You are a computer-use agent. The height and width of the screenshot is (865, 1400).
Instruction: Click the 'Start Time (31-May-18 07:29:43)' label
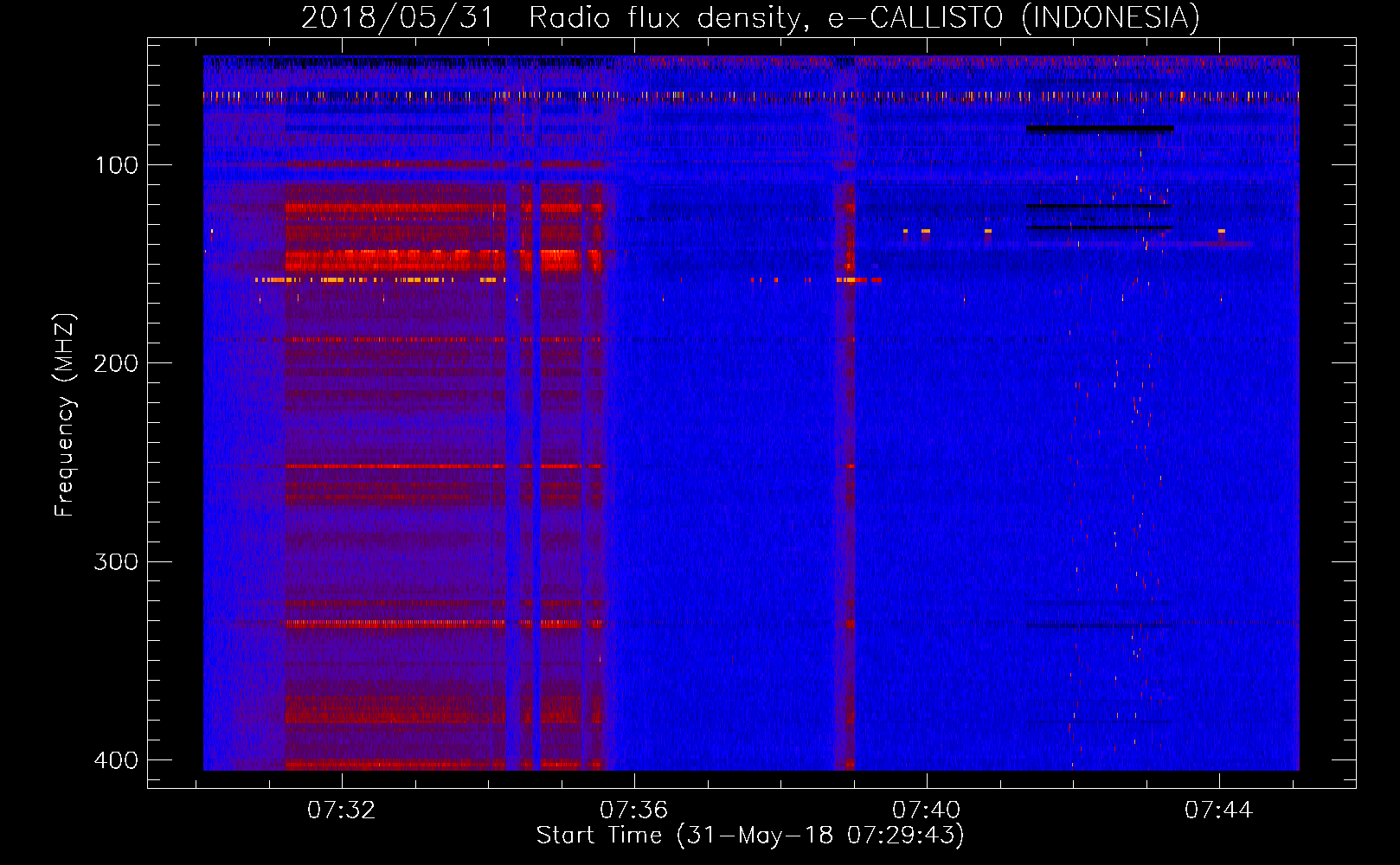(x=750, y=836)
